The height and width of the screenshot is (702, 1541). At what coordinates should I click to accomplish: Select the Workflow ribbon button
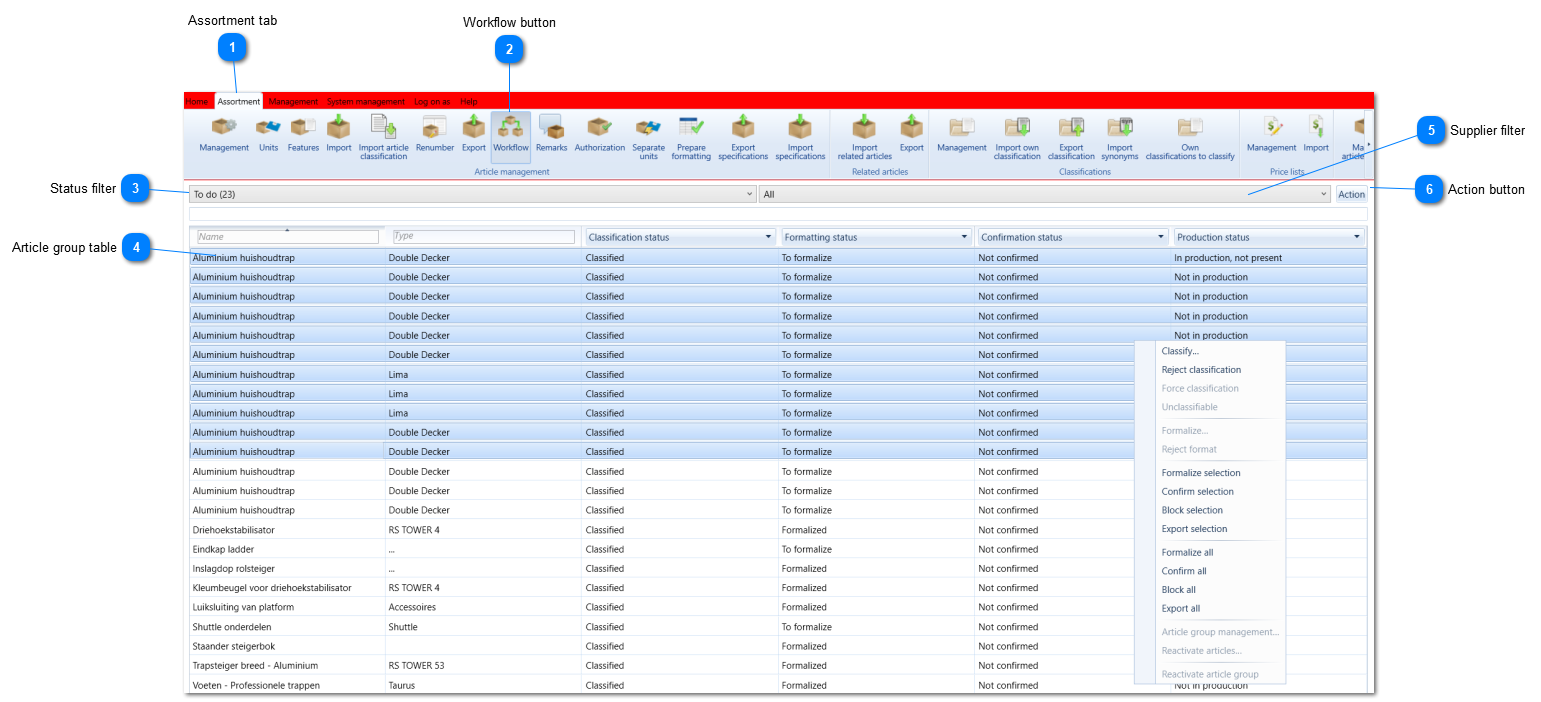pos(511,136)
